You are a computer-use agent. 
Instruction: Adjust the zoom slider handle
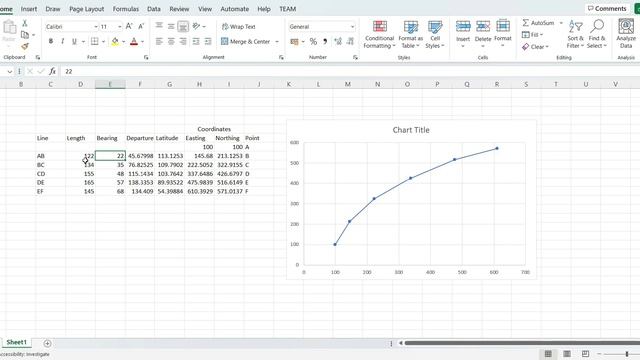pos(627,354)
